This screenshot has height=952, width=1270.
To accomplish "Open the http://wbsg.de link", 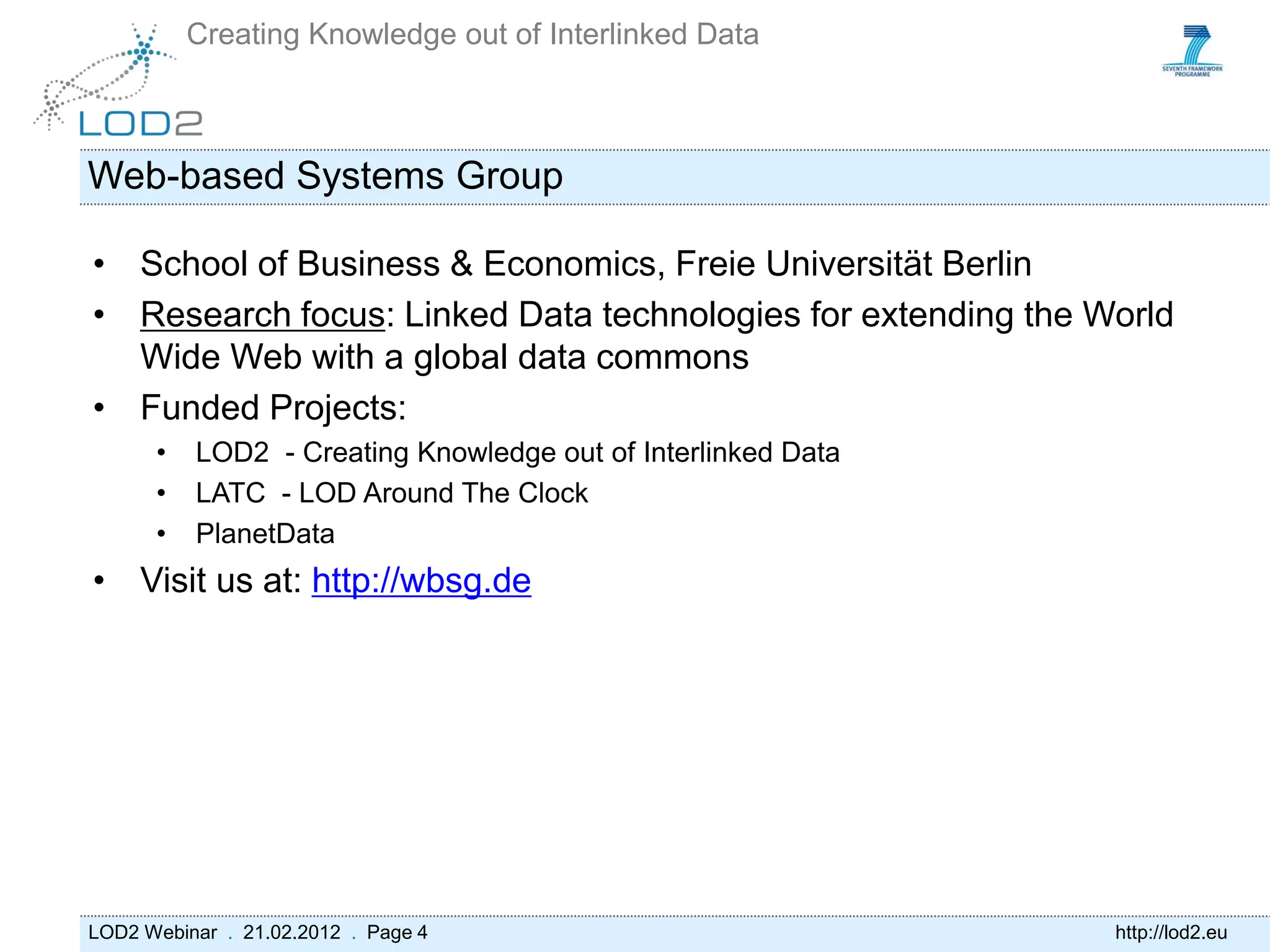I will click(x=421, y=581).
